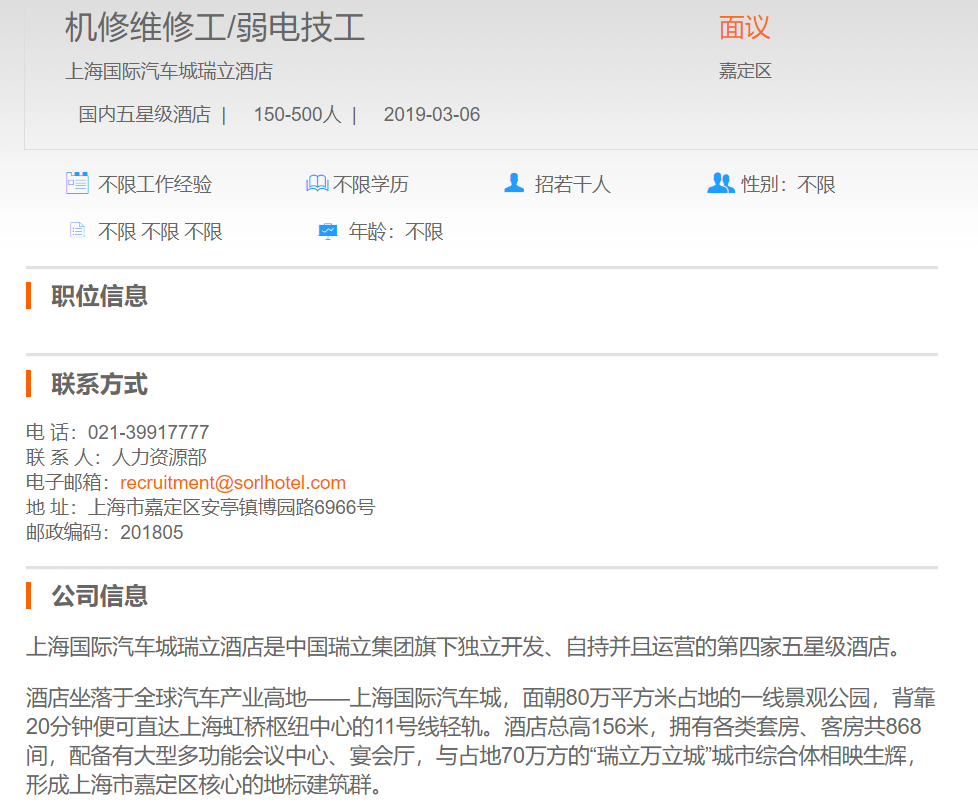This screenshot has width=978, height=808.
Task: Click the 150-500人 company size text
Action: click(x=297, y=115)
